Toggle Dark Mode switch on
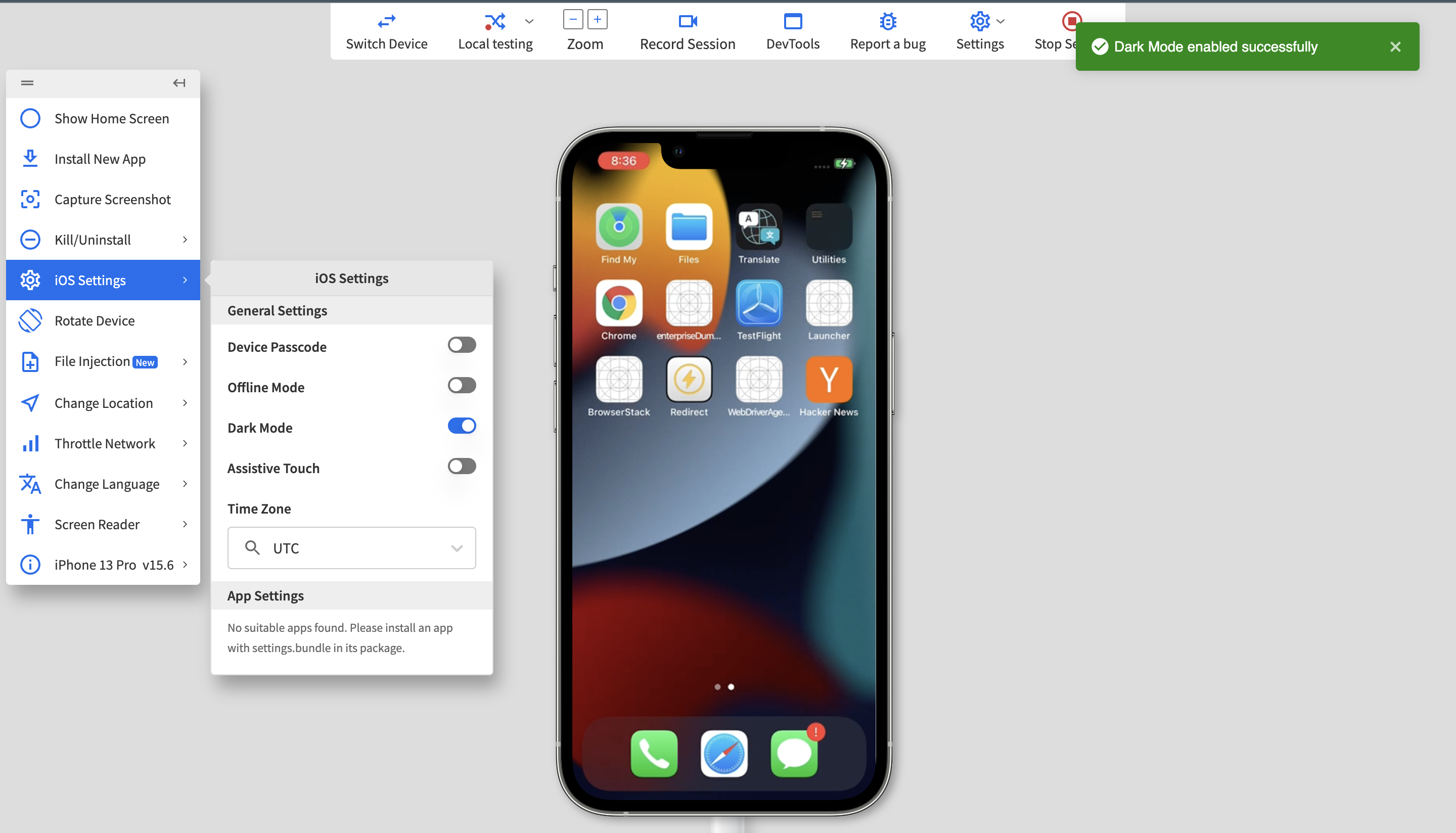The width and height of the screenshot is (1456, 833). [x=462, y=426]
